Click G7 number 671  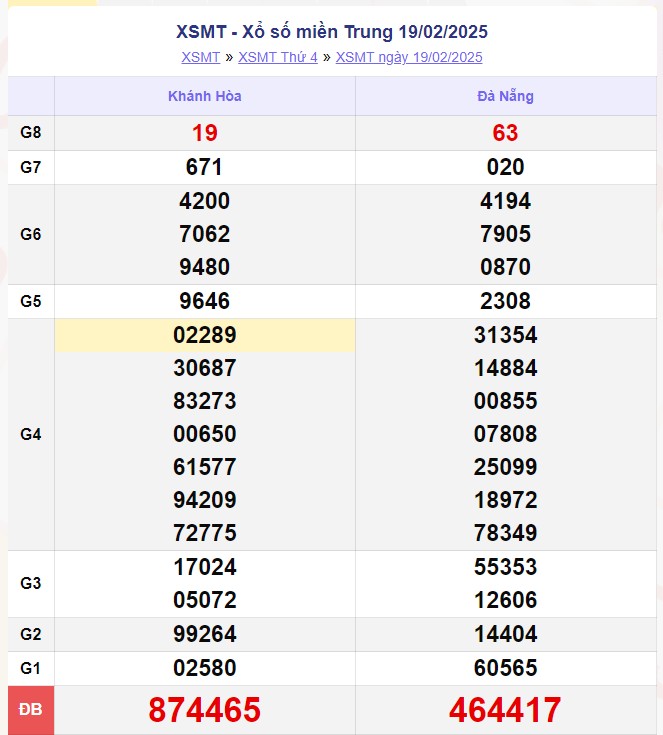pos(204,167)
